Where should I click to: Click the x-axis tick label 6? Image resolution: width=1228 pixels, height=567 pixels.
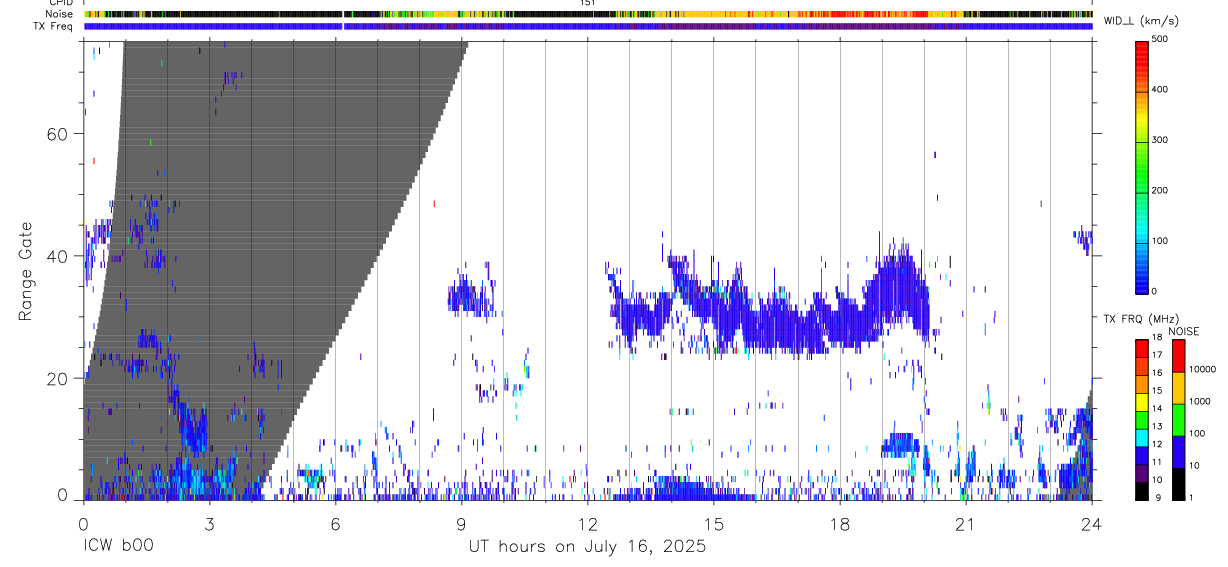tap(335, 523)
